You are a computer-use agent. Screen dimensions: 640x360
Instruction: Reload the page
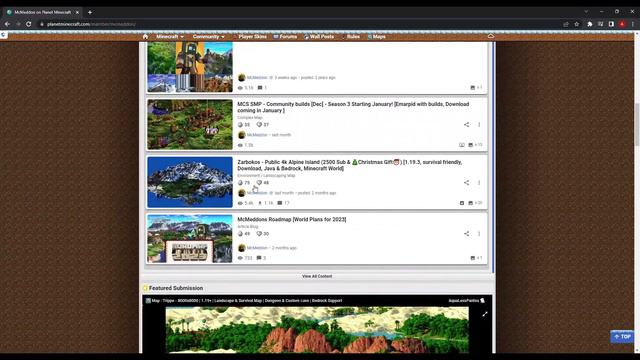[29, 24]
